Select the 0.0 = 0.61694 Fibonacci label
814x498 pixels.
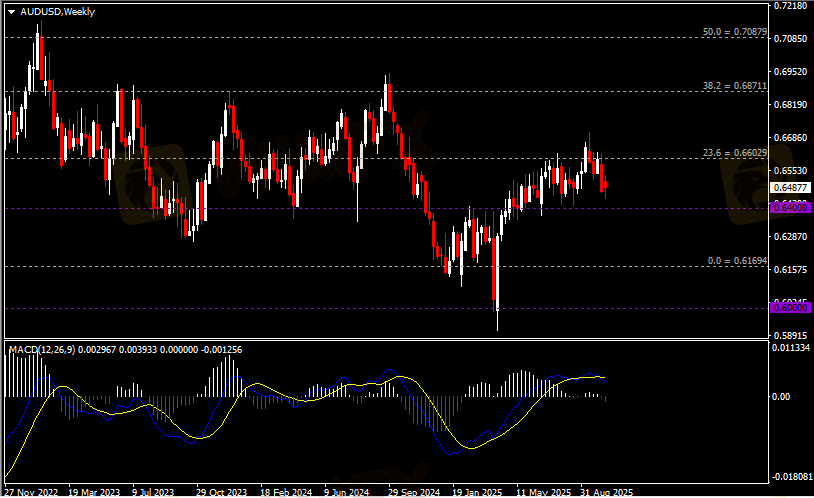(736, 260)
